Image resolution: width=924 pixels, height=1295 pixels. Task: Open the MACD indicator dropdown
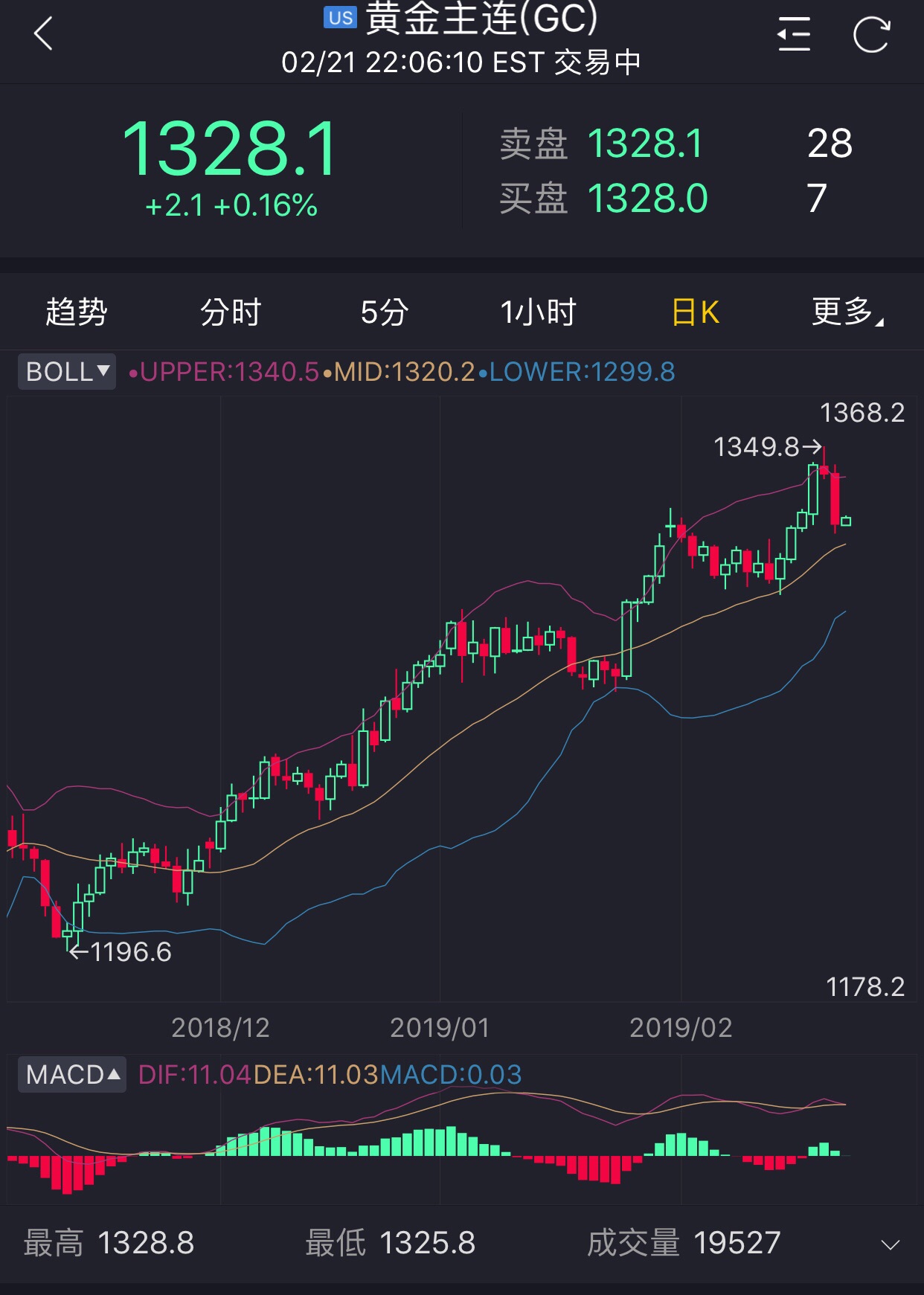click(x=72, y=1074)
